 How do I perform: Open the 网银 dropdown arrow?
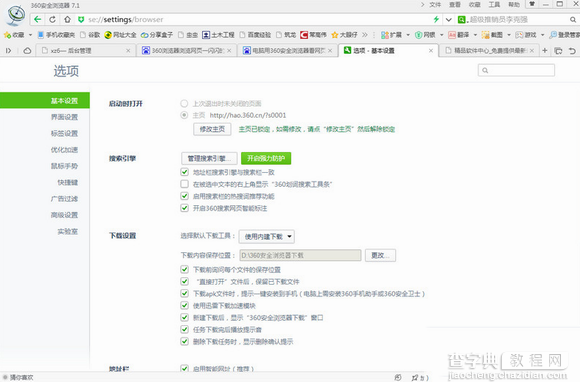pyautogui.click(x=441, y=35)
